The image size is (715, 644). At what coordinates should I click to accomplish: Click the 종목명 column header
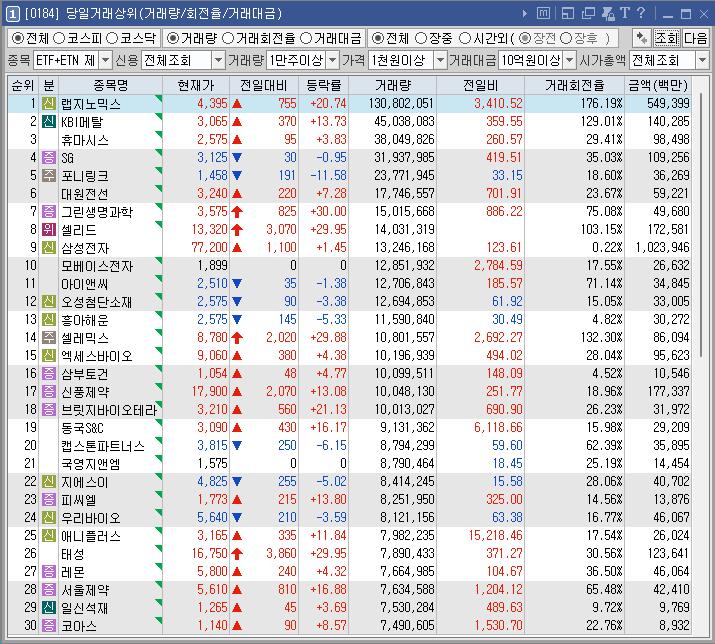111,85
